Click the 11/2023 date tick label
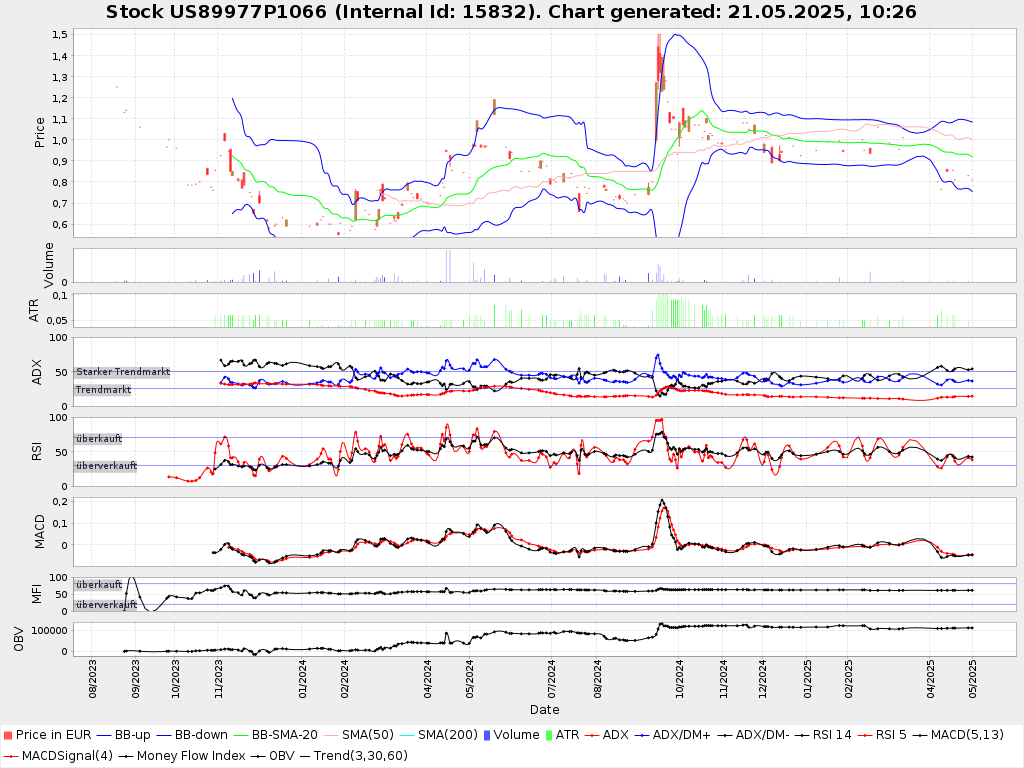Screen dimensions: 1024x768 pos(218,679)
